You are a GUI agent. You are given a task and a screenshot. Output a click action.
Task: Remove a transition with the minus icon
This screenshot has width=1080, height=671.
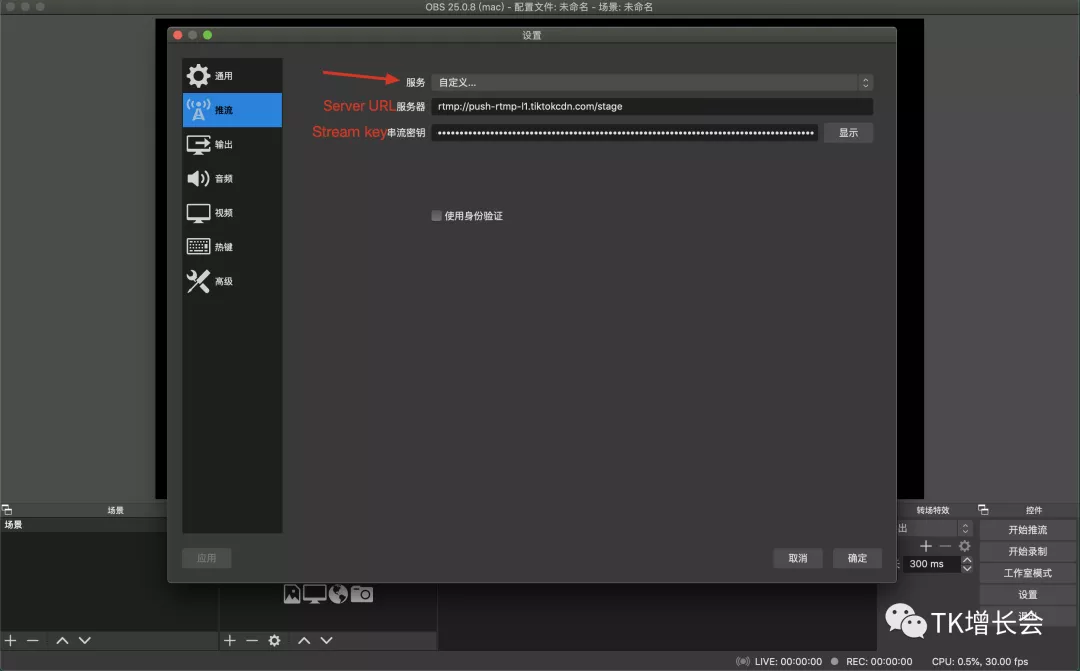[945, 546]
